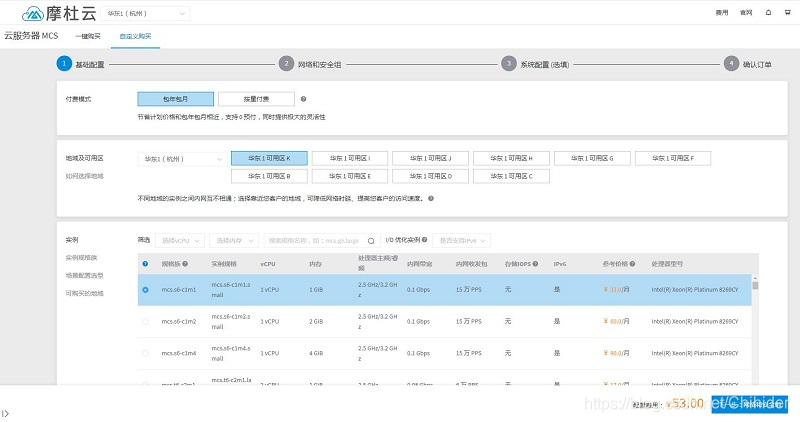Select the mcs.s6-c1m2 instance radio button
Viewport: 800px width, 422px height.
145,321
